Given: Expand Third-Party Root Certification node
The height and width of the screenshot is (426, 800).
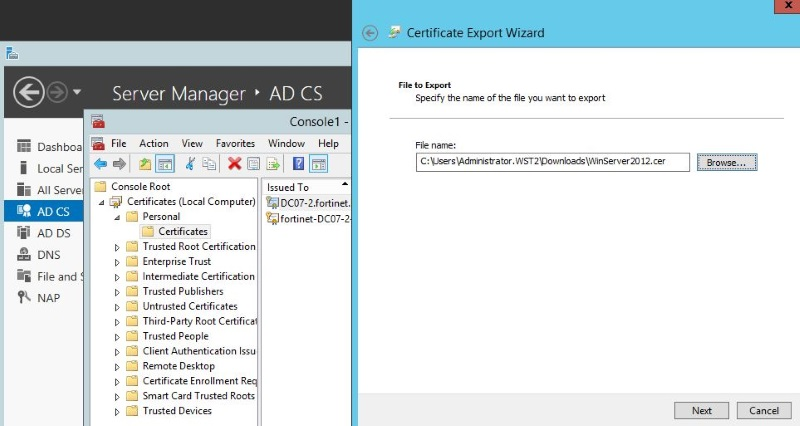Looking at the screenshot, I should (117, 322).
